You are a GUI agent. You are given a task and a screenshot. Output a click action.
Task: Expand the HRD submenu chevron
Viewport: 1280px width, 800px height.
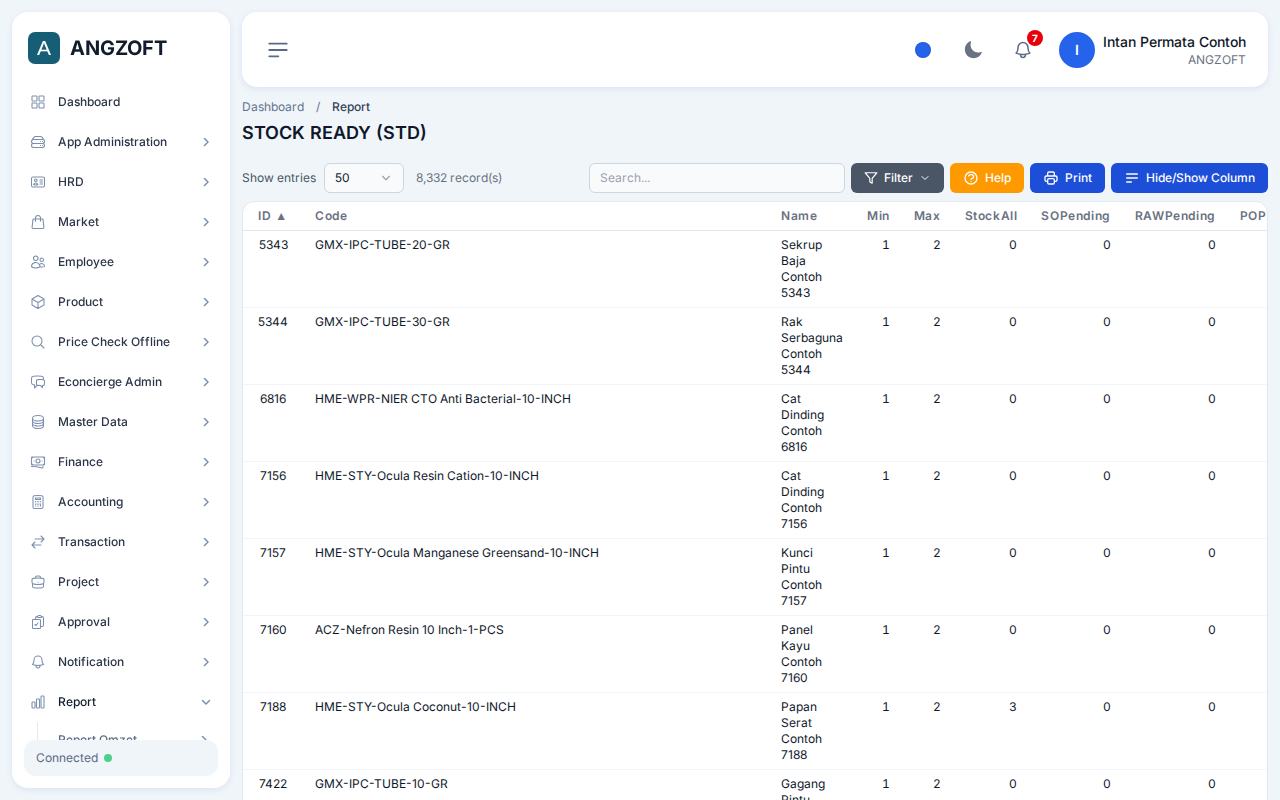click(x=206, y=182)
